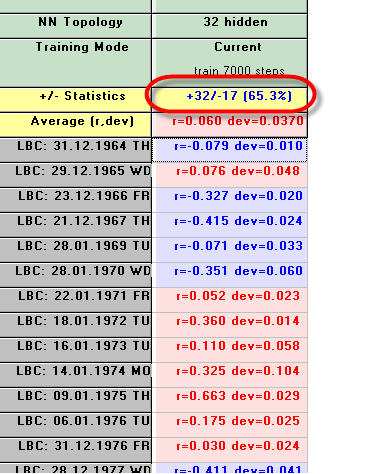
Task: Select the LBC: 21.12.1967 TH row
Action: click(75, 225)
